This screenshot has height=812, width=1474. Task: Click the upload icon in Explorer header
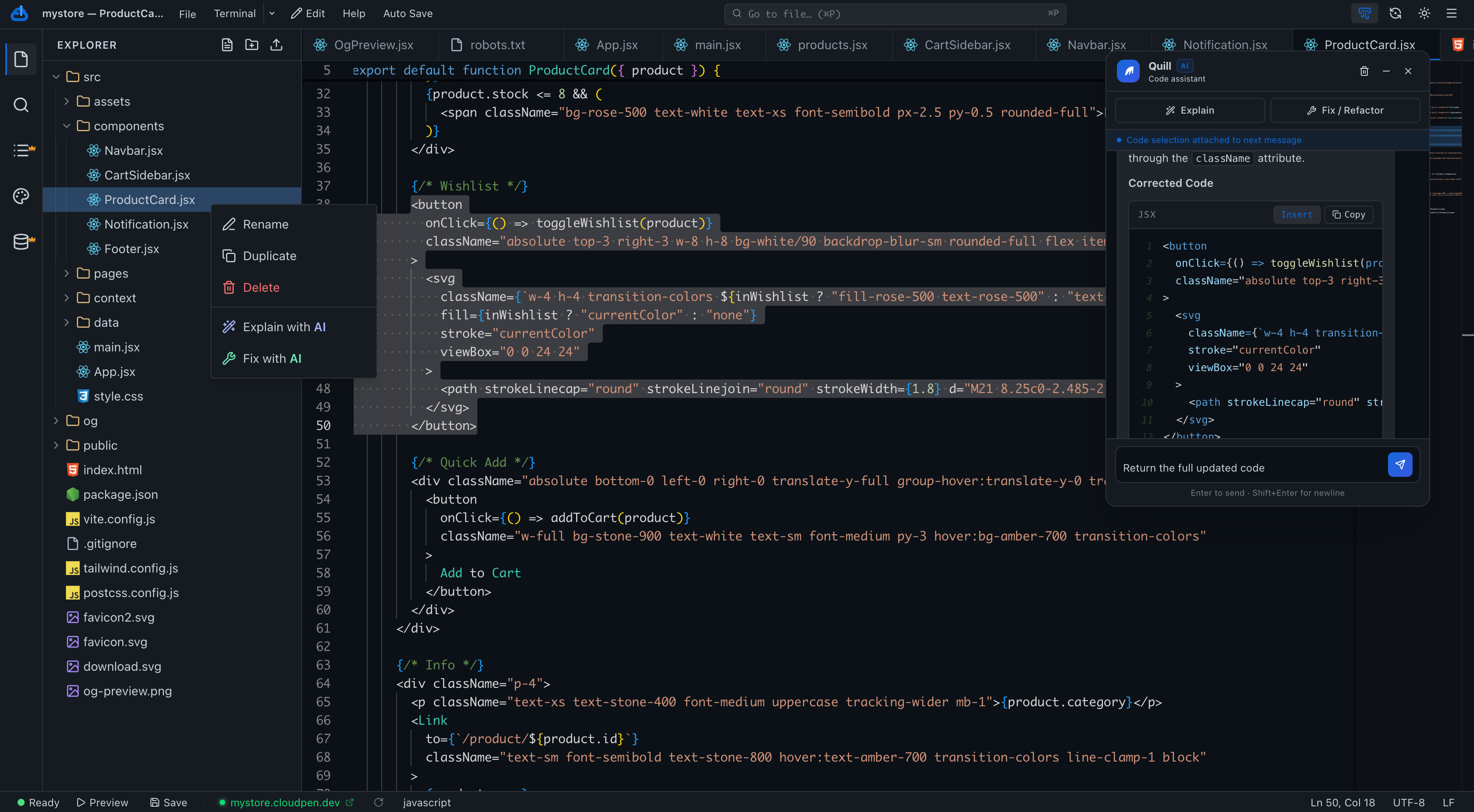[276, 45]
